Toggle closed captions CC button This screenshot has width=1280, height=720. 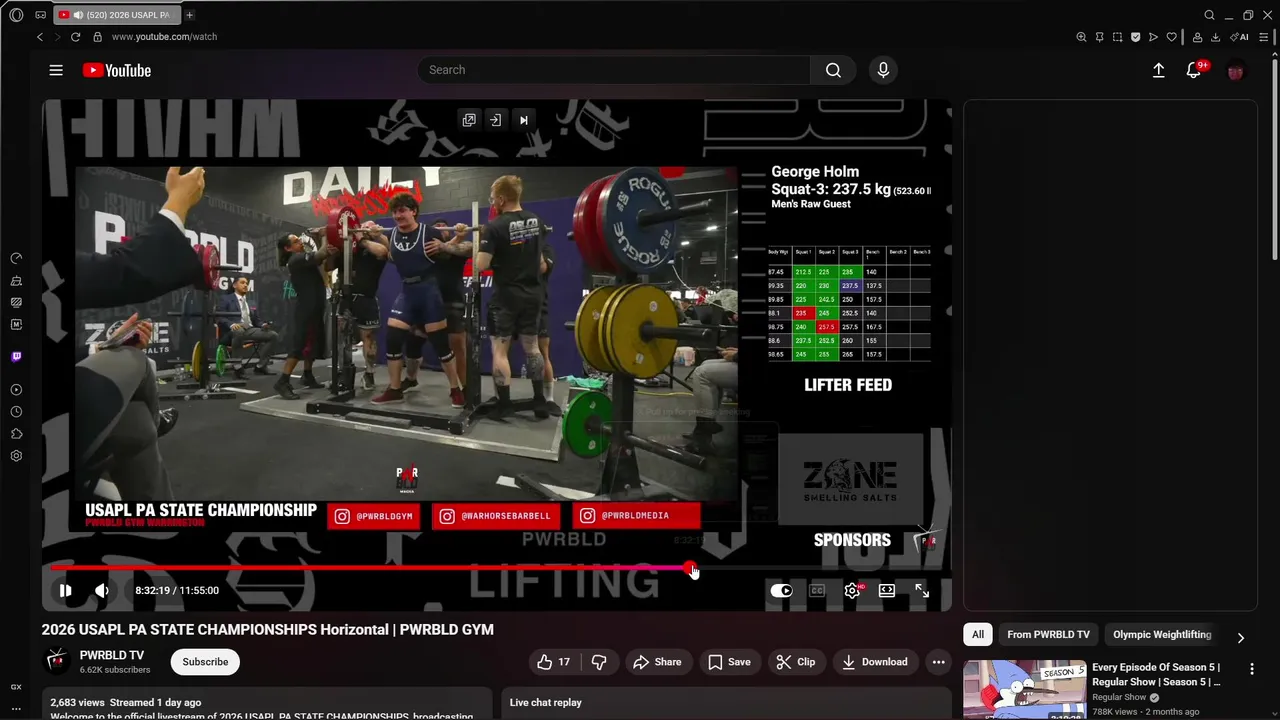pyautogui.click(x=817, y=590)
